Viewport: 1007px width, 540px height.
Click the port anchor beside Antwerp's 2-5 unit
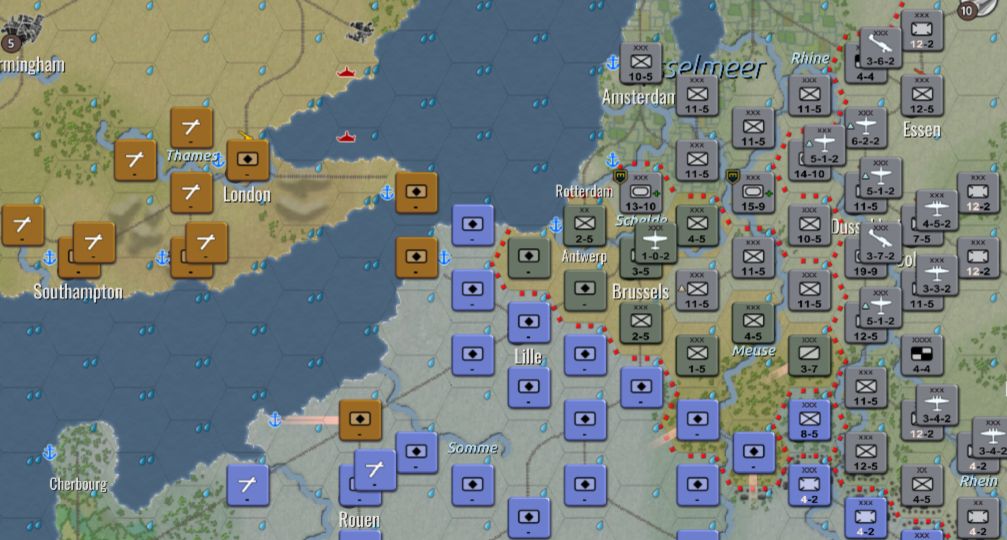pos(556,225)
